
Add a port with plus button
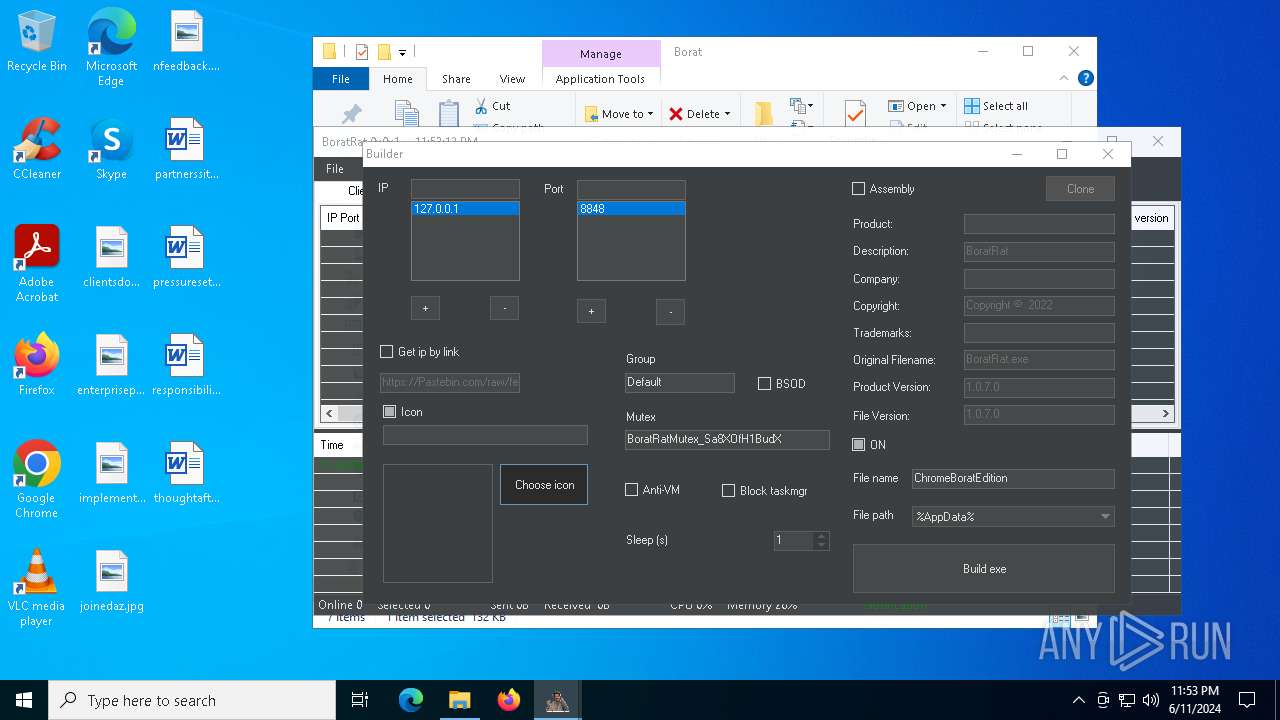[591, 312]
